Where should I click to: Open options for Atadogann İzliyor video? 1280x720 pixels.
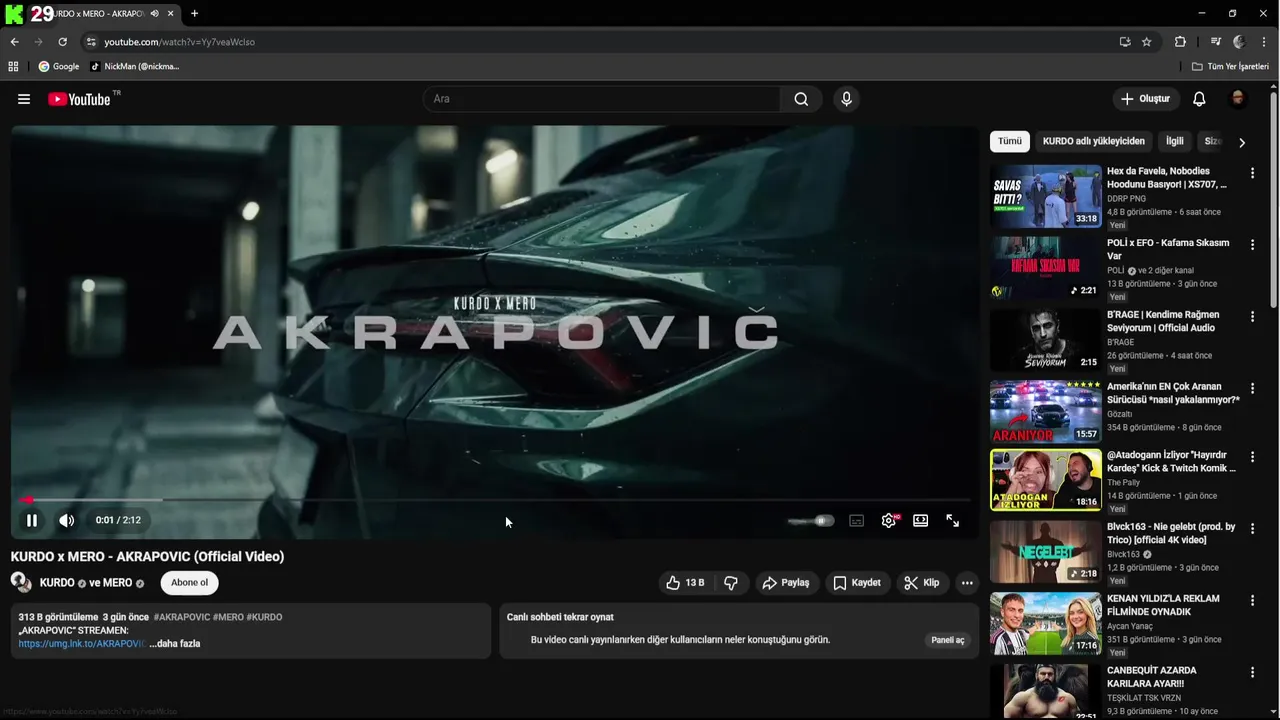(1252, 457)
